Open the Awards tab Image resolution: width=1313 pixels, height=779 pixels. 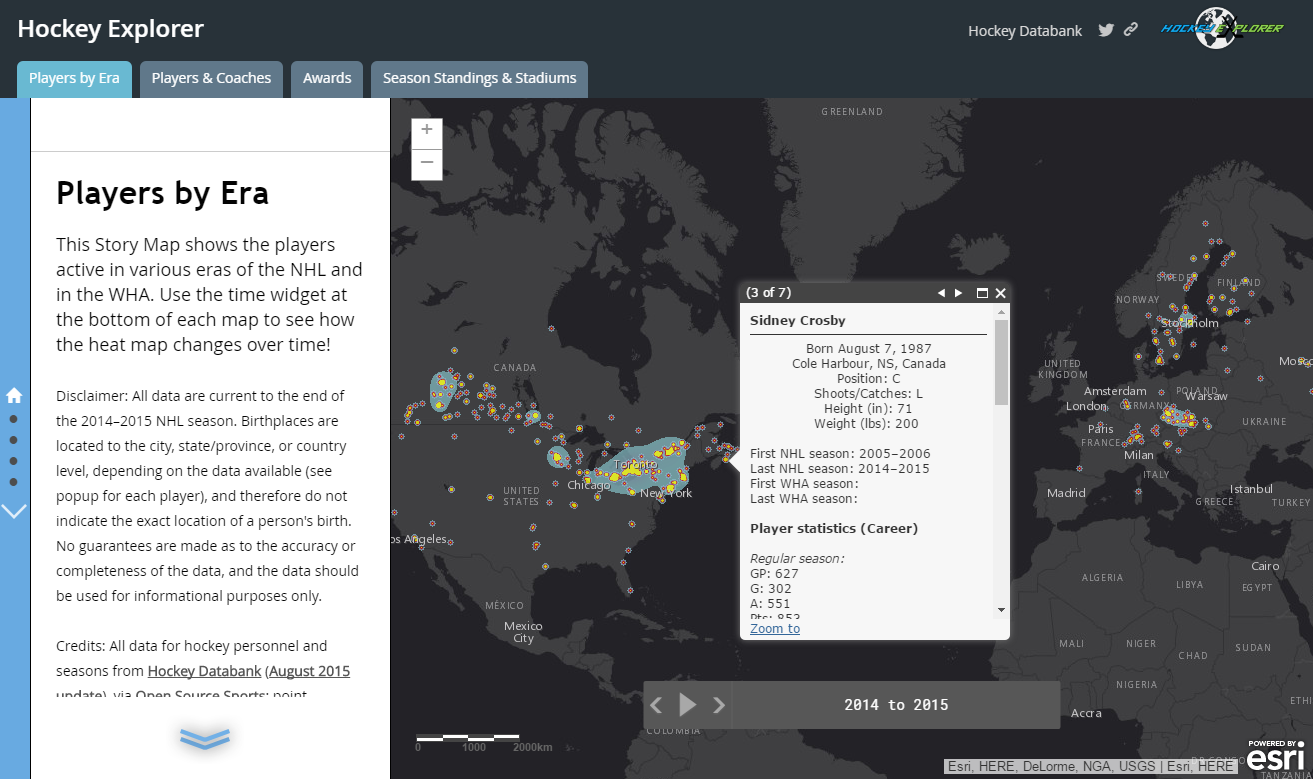pyautogui.click(x=327, y=79)
